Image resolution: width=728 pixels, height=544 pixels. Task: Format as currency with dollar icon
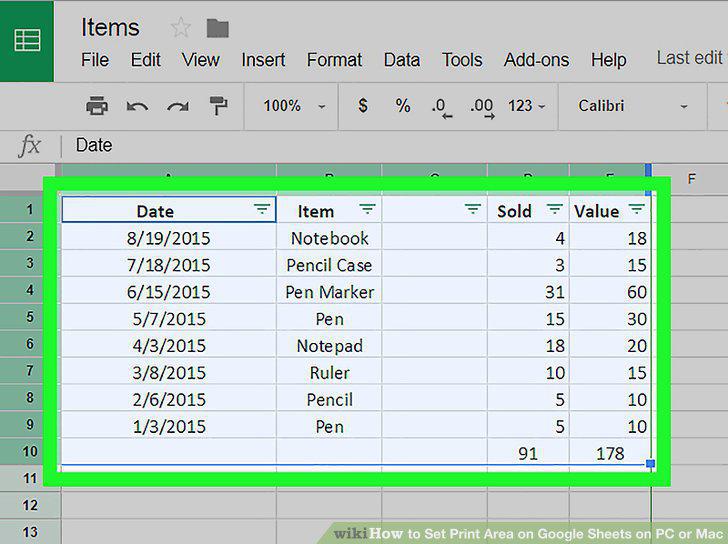363,106
